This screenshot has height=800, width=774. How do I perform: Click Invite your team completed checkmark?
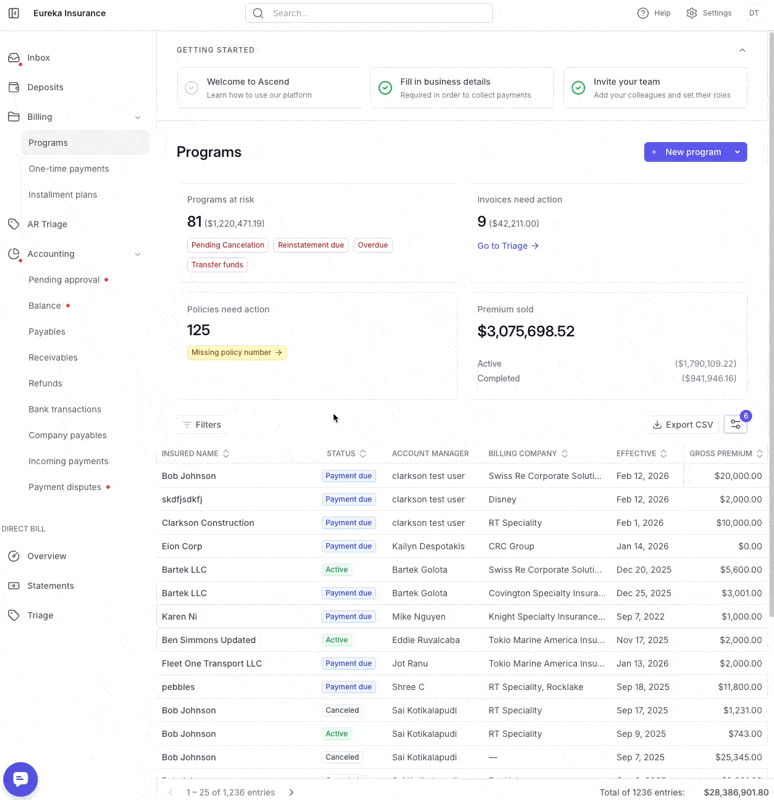point(578,88)
